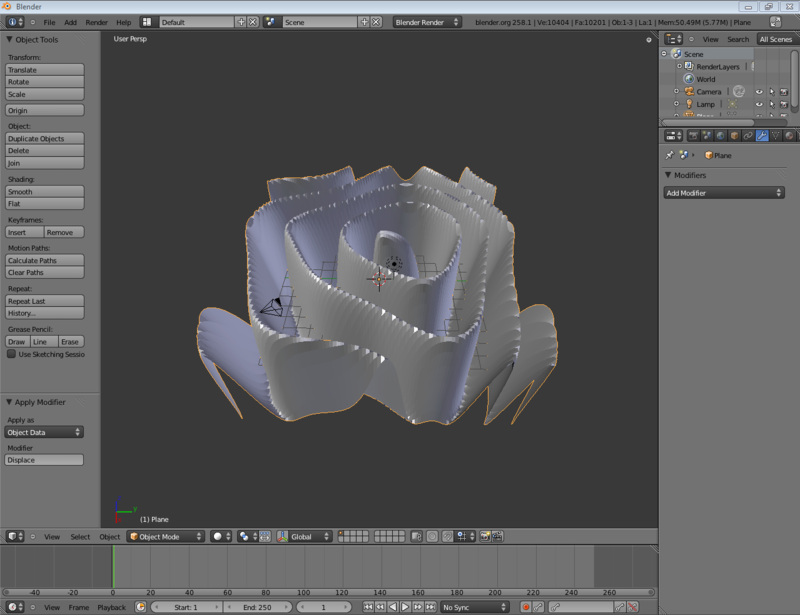Image resolution: width=800 pixels, height=615 pixels.
Task: Click the fullscreen toggle icon top-right
Action: [776, 22]
